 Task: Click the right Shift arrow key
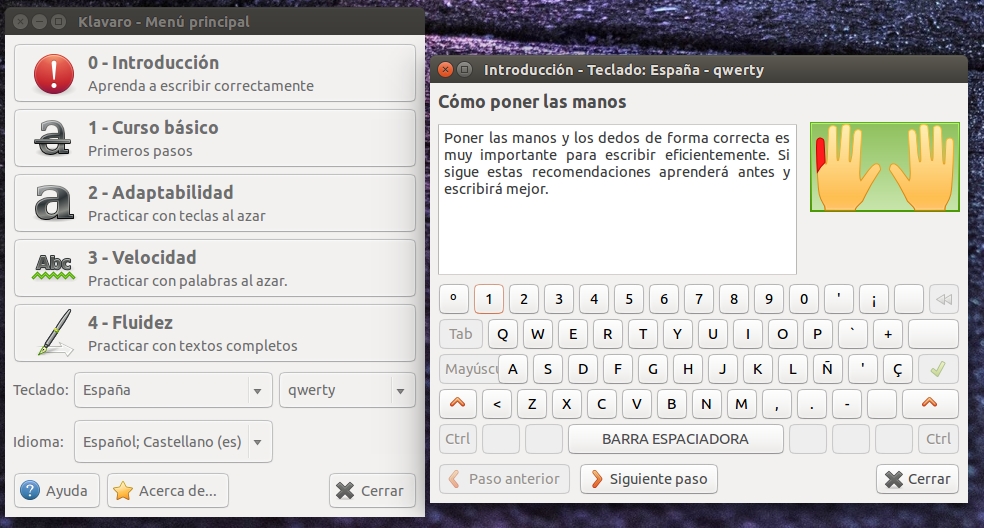pos(930,404)
